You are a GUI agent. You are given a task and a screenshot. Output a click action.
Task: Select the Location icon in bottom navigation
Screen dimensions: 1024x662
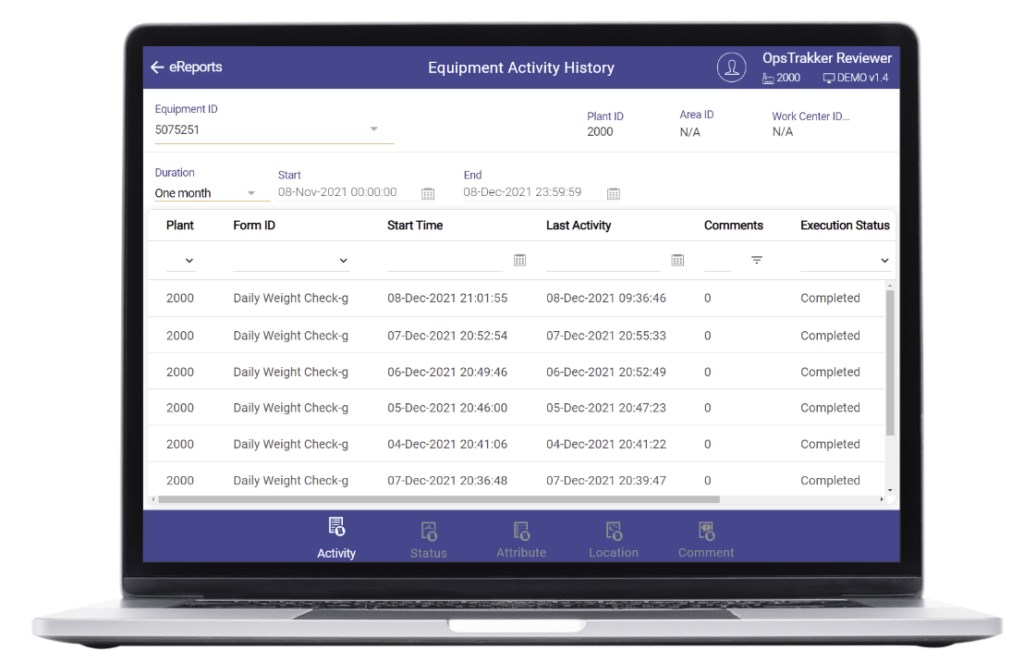613,530
